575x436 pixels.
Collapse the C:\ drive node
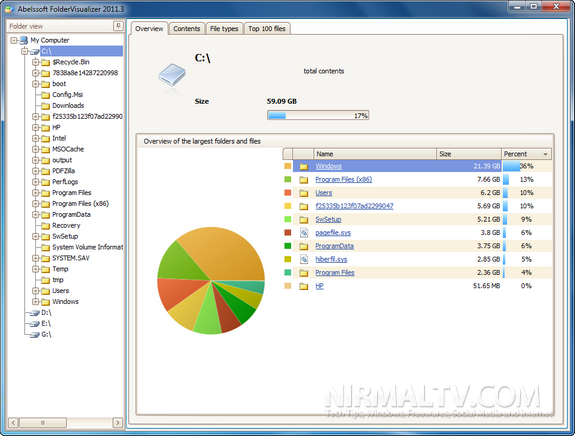[x=25, y=51]
